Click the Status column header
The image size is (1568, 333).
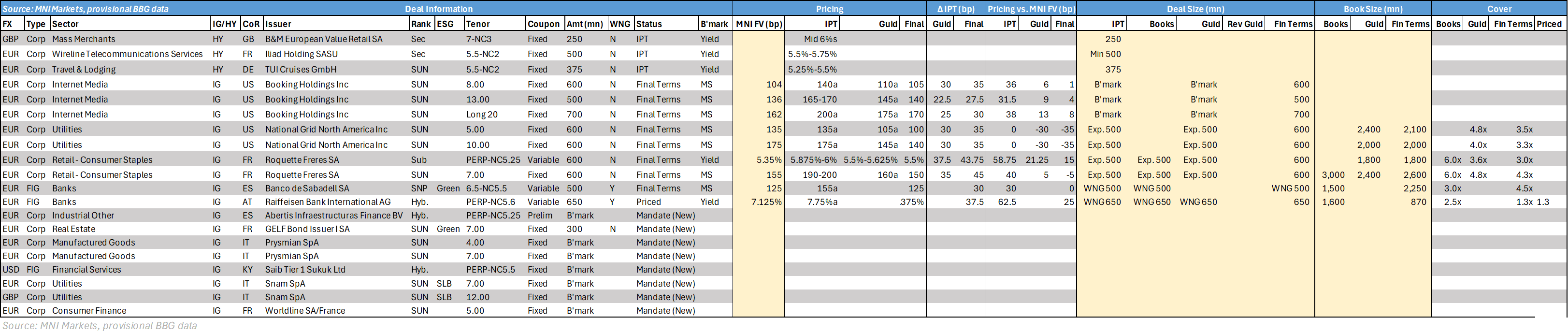coord(649,24)
